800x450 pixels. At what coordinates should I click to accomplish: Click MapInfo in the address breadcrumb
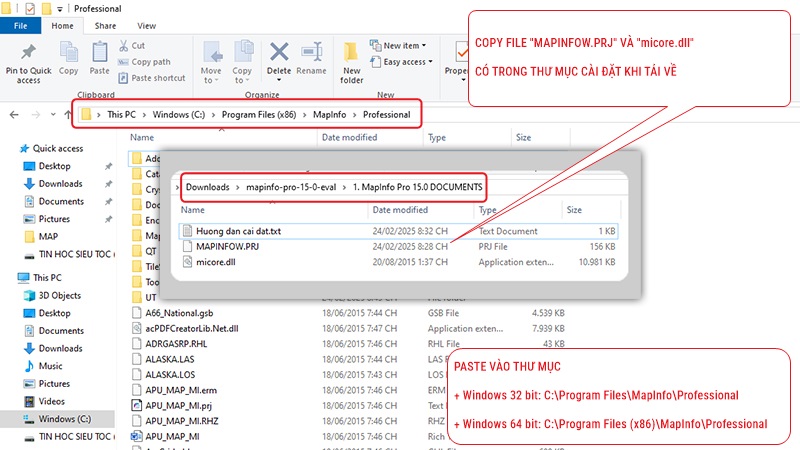click(330, 115)
